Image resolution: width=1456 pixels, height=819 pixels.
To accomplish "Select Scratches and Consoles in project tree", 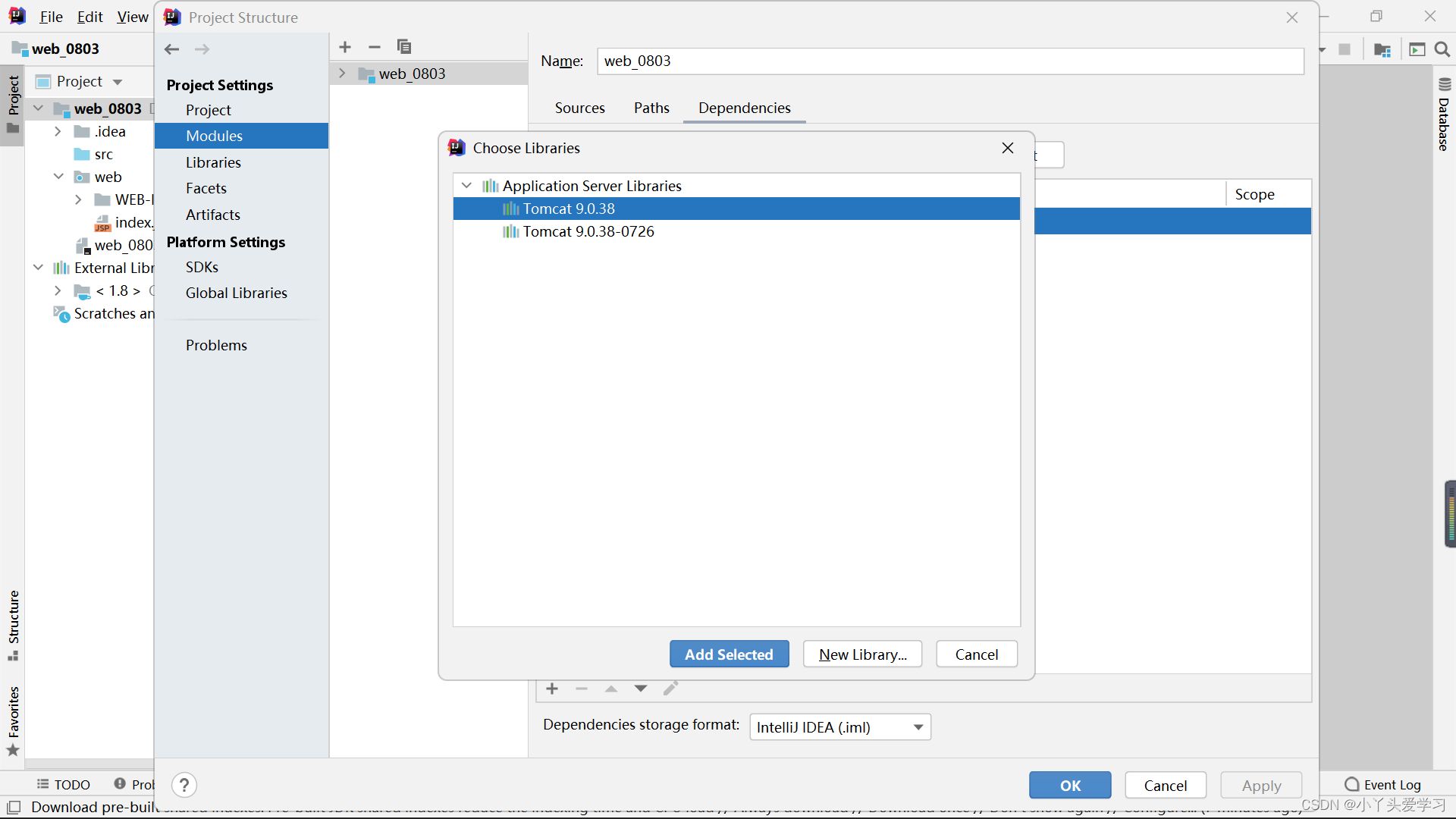I will pyautogui.click(x=104, y=313).
